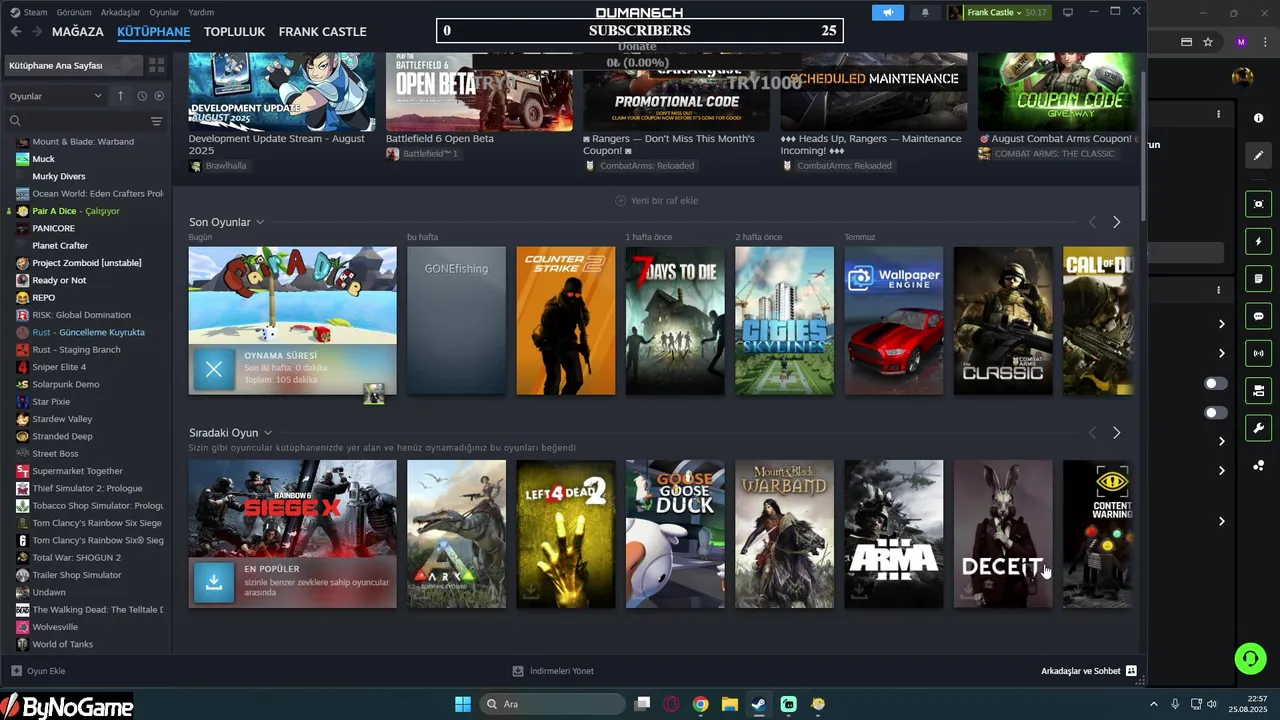Click Kütüphane Ana Sayfası button
Viewport: 1280px width, 720px height.
coord(72,65)
